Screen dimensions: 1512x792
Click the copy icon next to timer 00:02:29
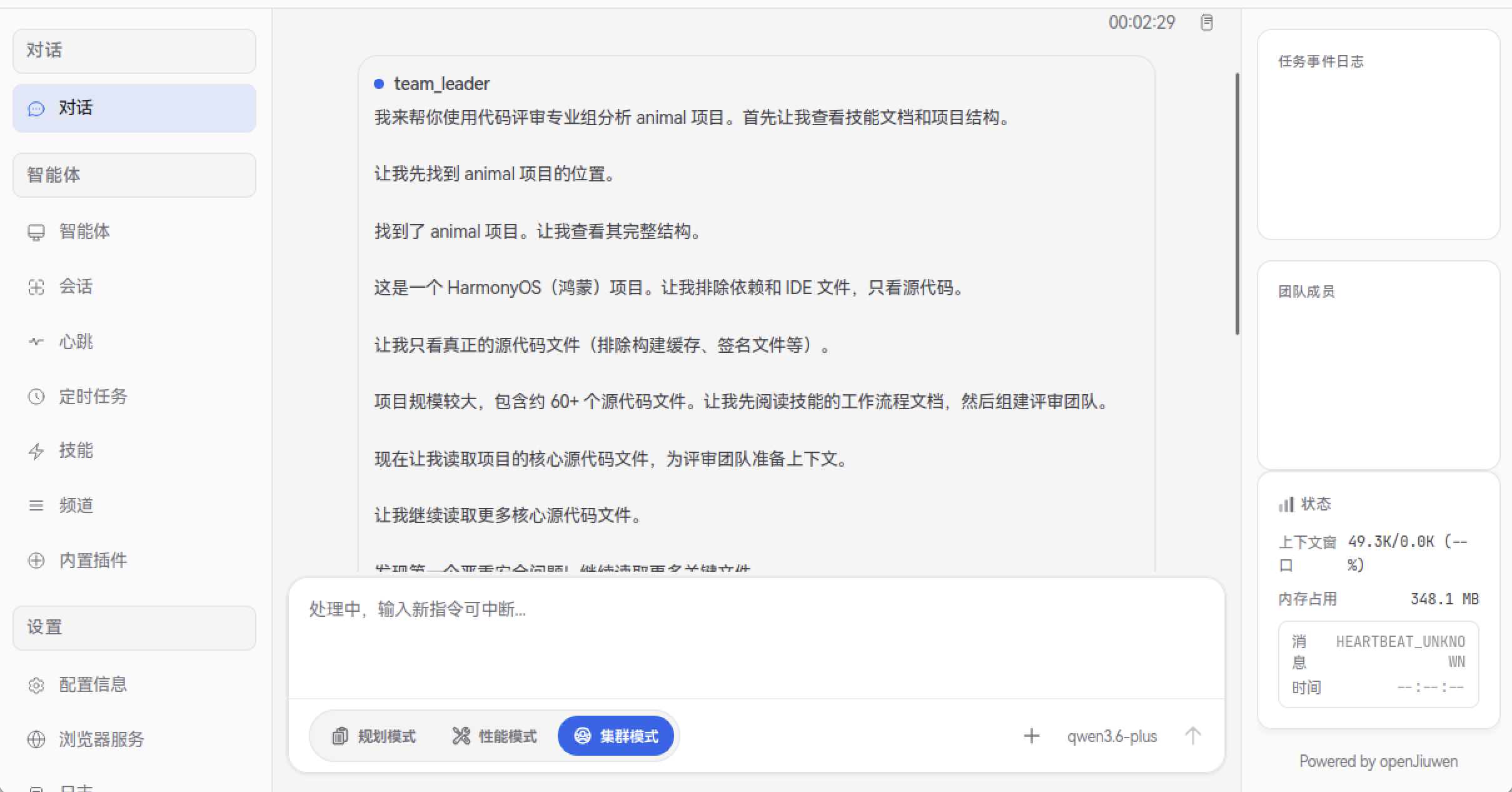click(1207, 23)
